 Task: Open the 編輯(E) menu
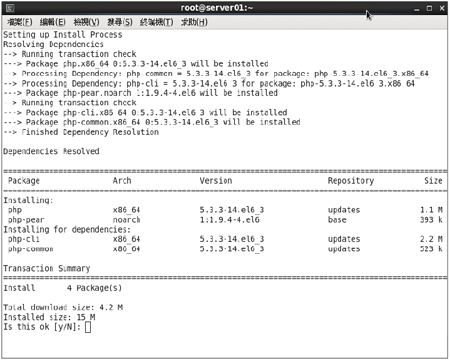tap(52, 22)
